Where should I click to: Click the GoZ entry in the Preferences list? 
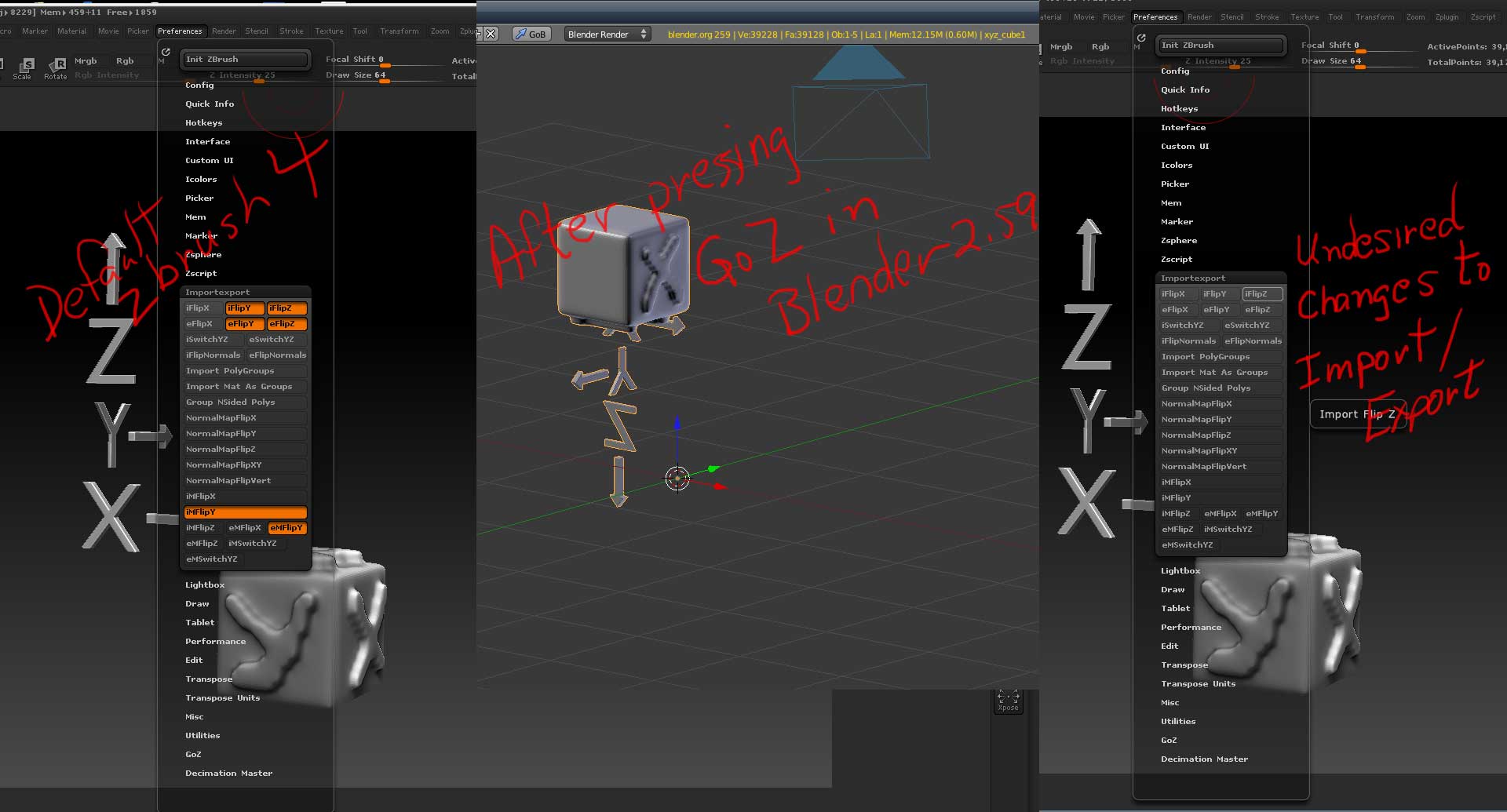pos(192,754)
